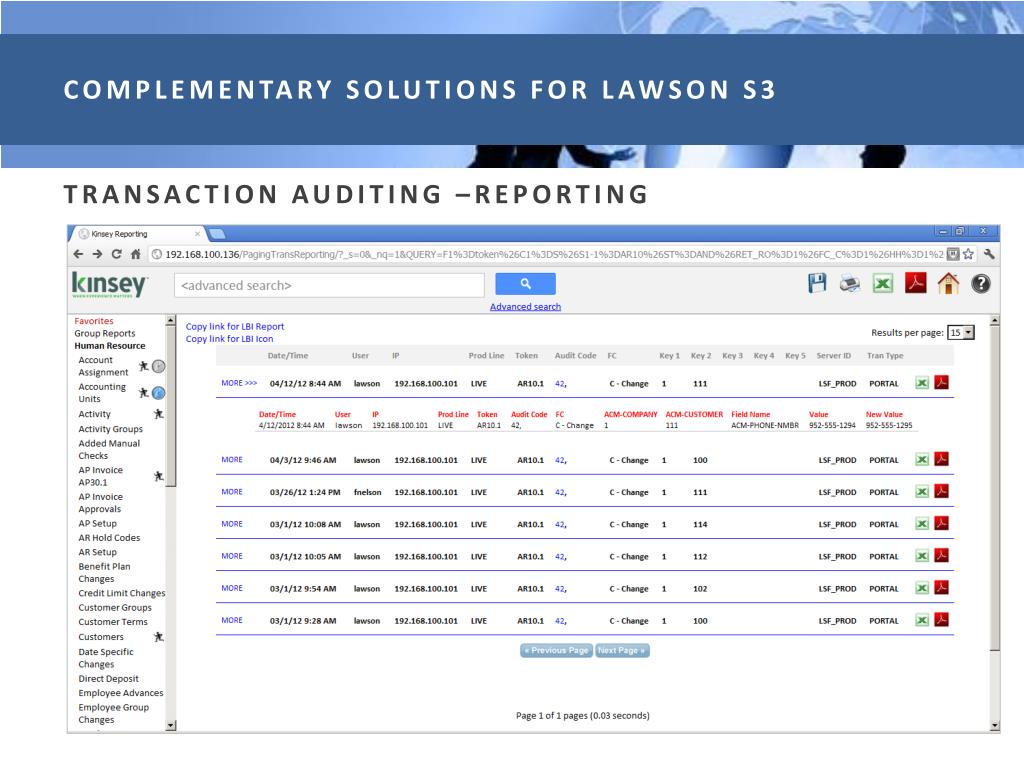Viewport: 1024px width, 768px height.
Task: Click Copy link for LBI Report
Action: point(235,326)
